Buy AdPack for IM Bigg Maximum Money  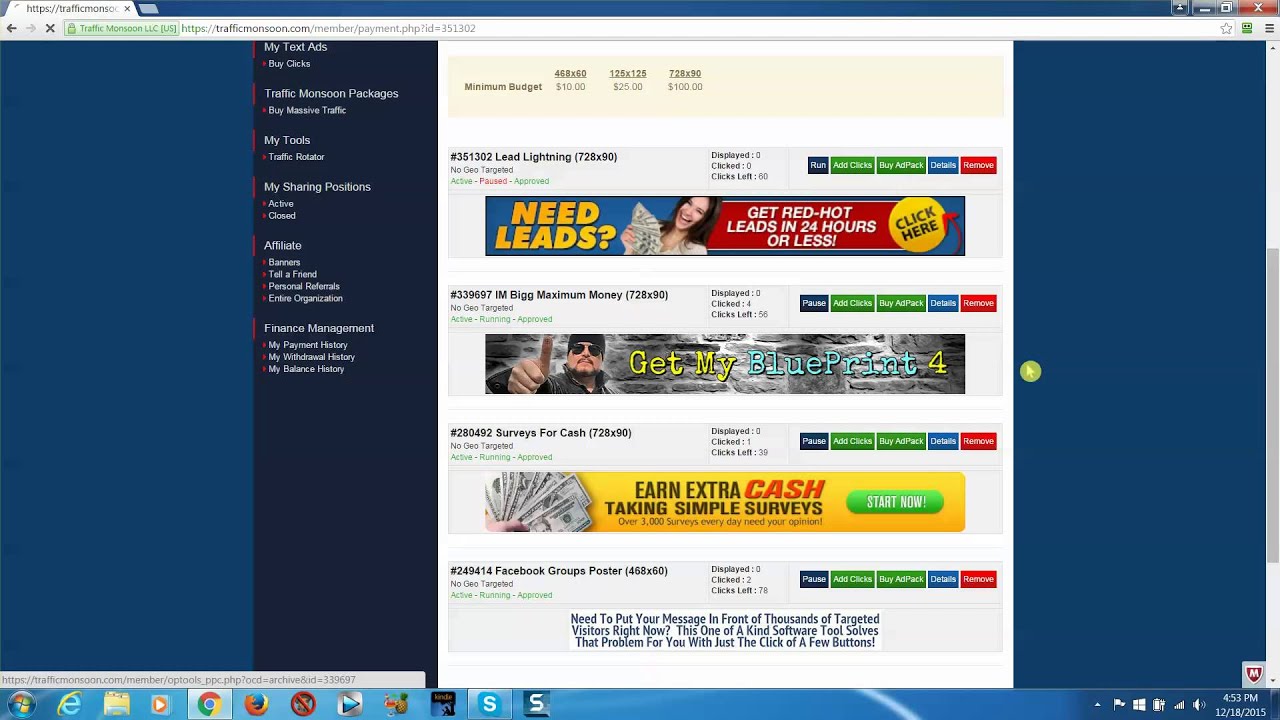901,303
